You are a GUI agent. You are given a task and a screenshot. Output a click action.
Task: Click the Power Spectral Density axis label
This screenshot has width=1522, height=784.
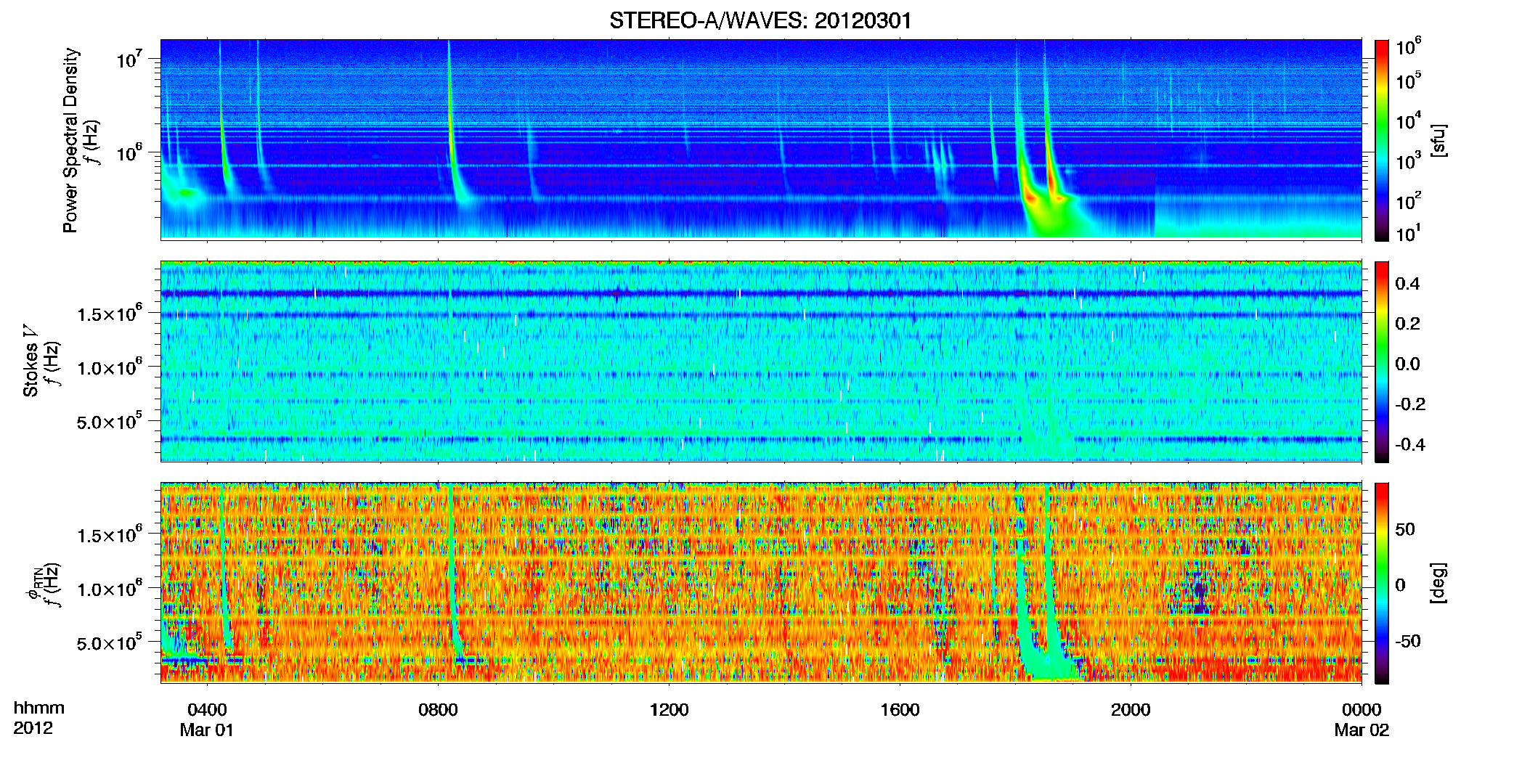click(70, 140)
